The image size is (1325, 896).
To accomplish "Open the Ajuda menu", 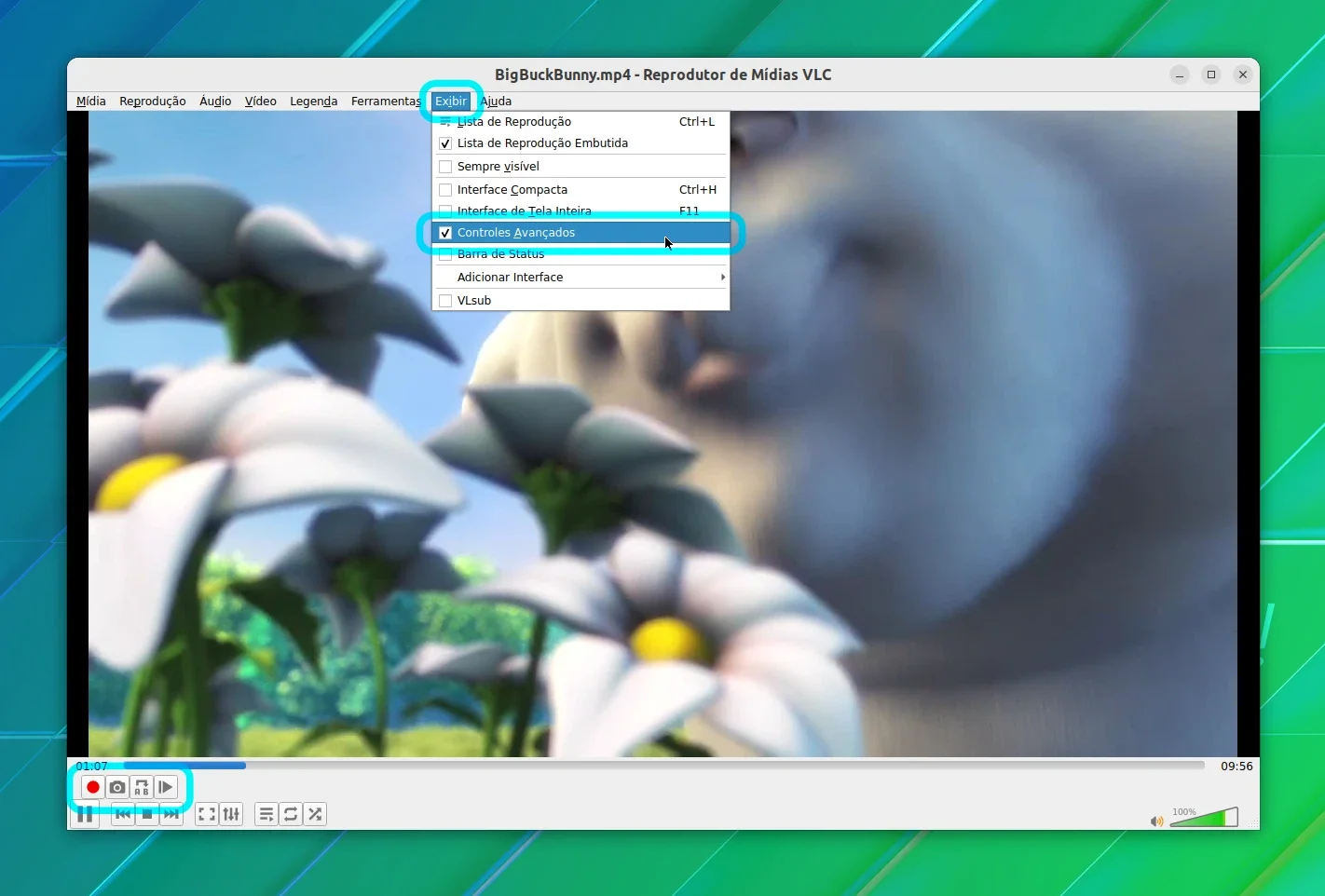I will (x=496, y=101).
